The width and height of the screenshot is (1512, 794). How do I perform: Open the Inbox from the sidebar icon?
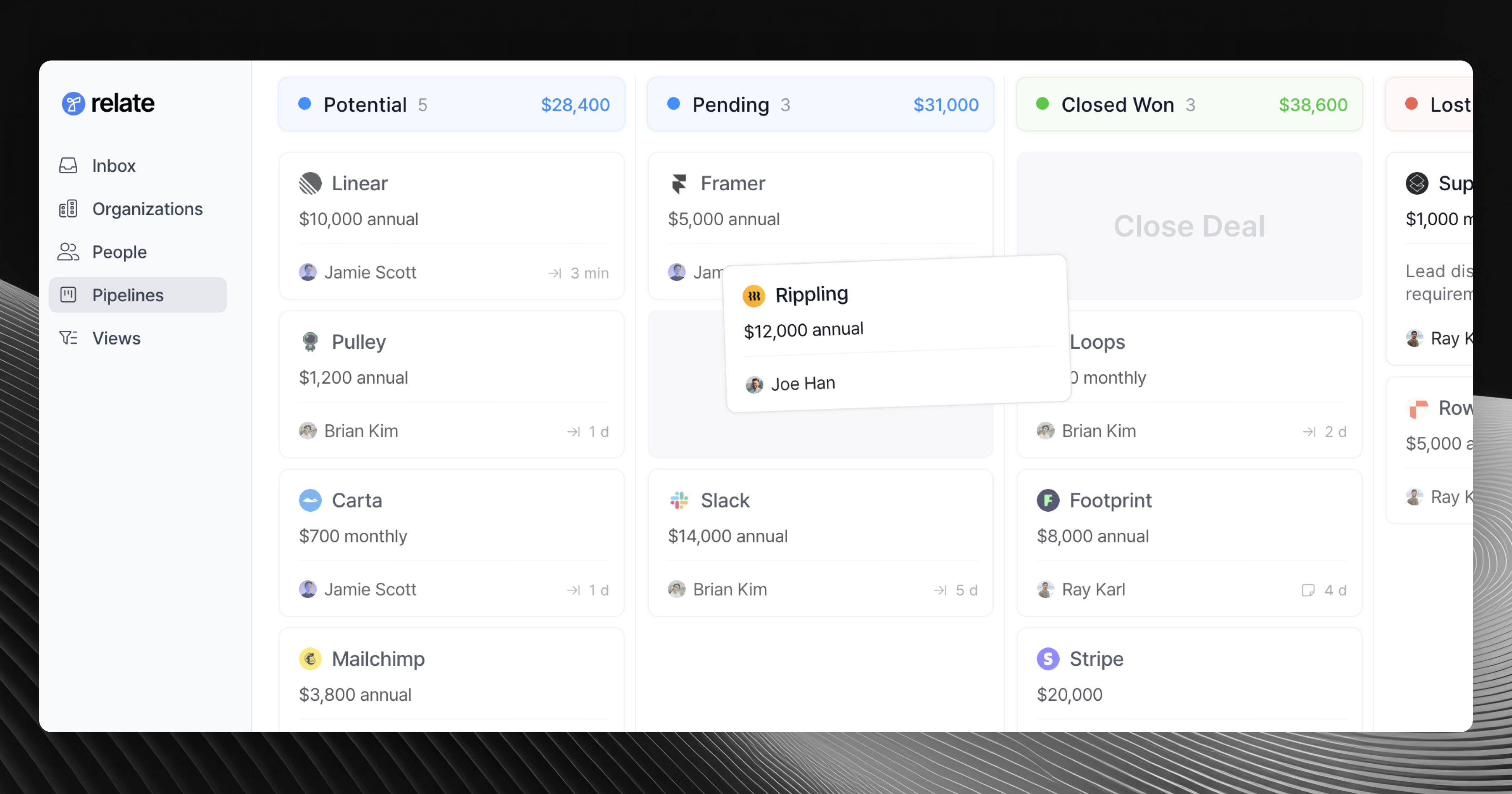tap(68, 166)
